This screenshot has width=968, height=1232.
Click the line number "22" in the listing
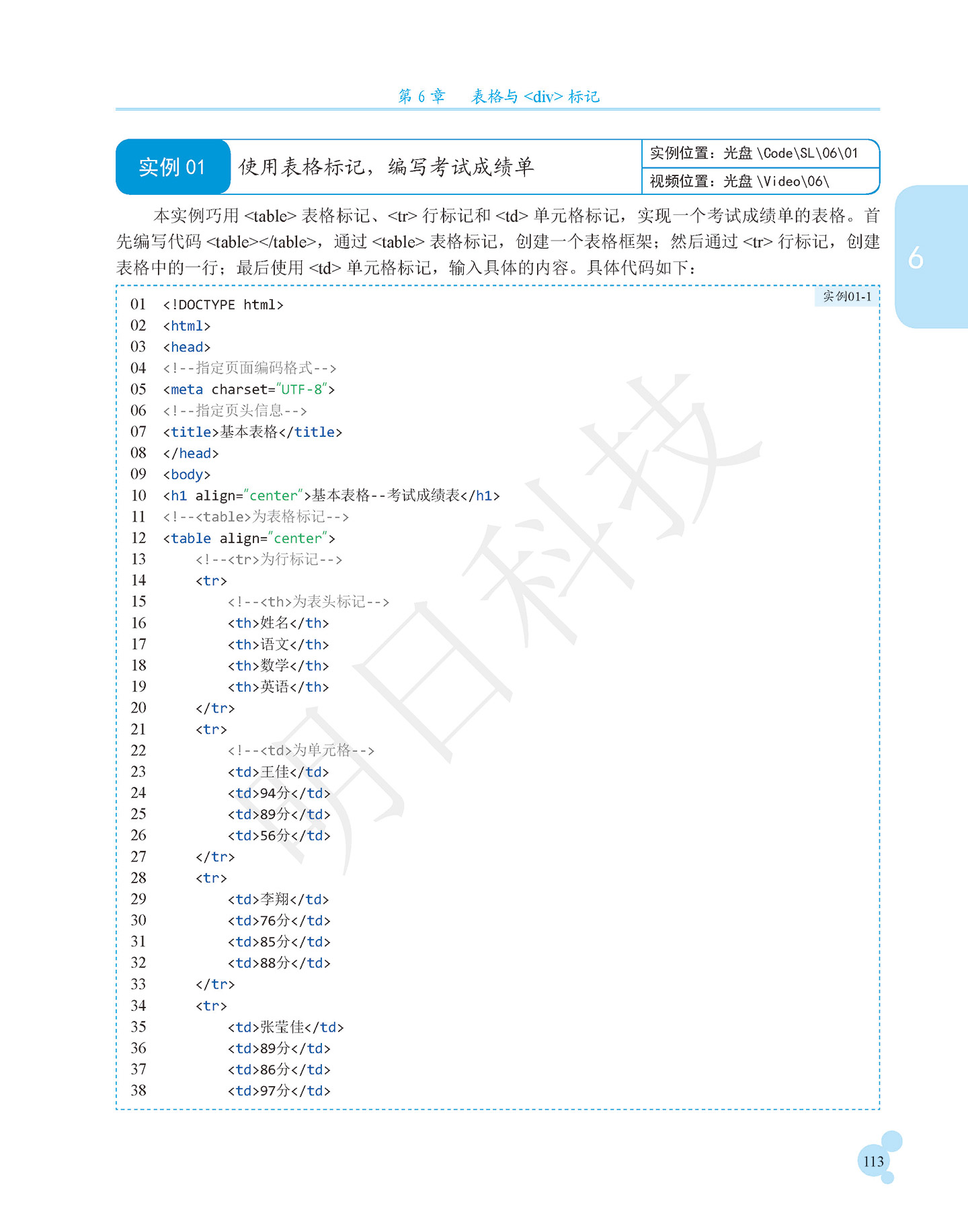(x=138, y=751)
